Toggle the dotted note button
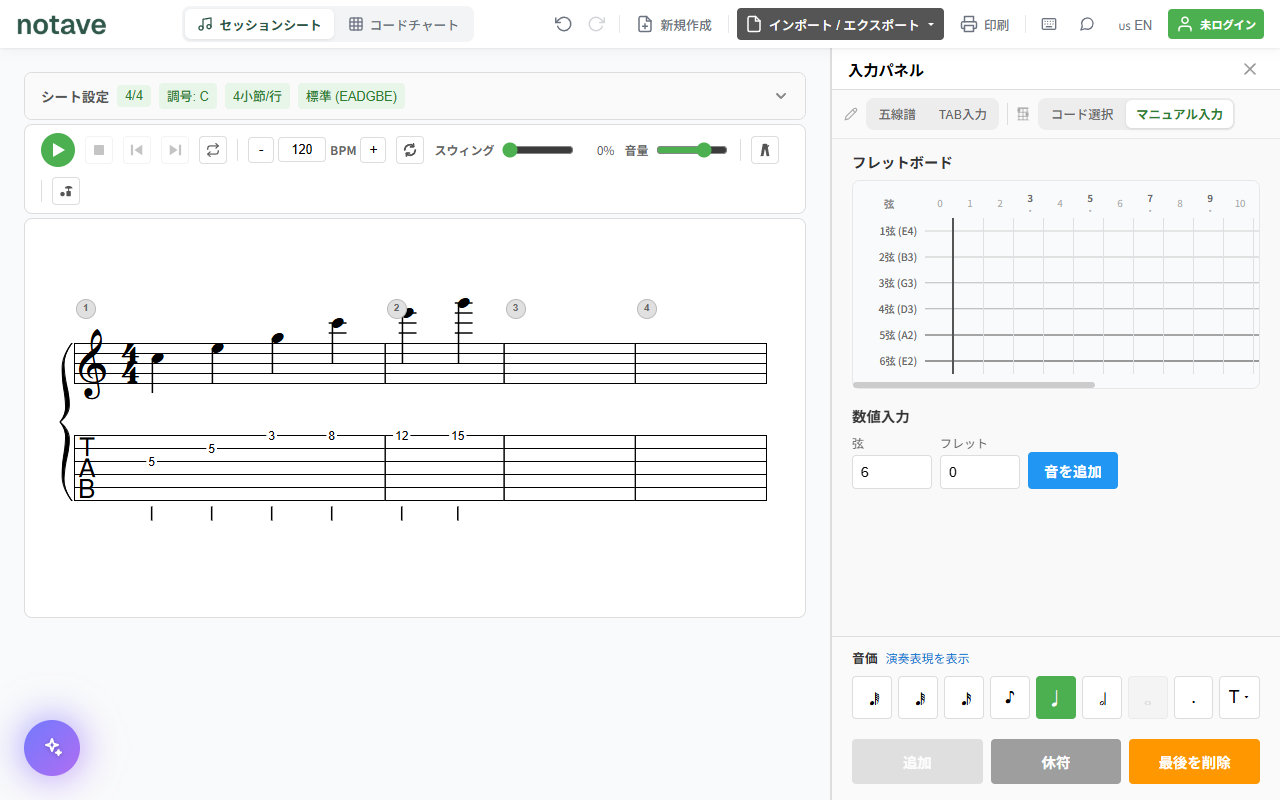Image resolution: width=1280 pixels, height=800 pixels. pos(1193,698)
